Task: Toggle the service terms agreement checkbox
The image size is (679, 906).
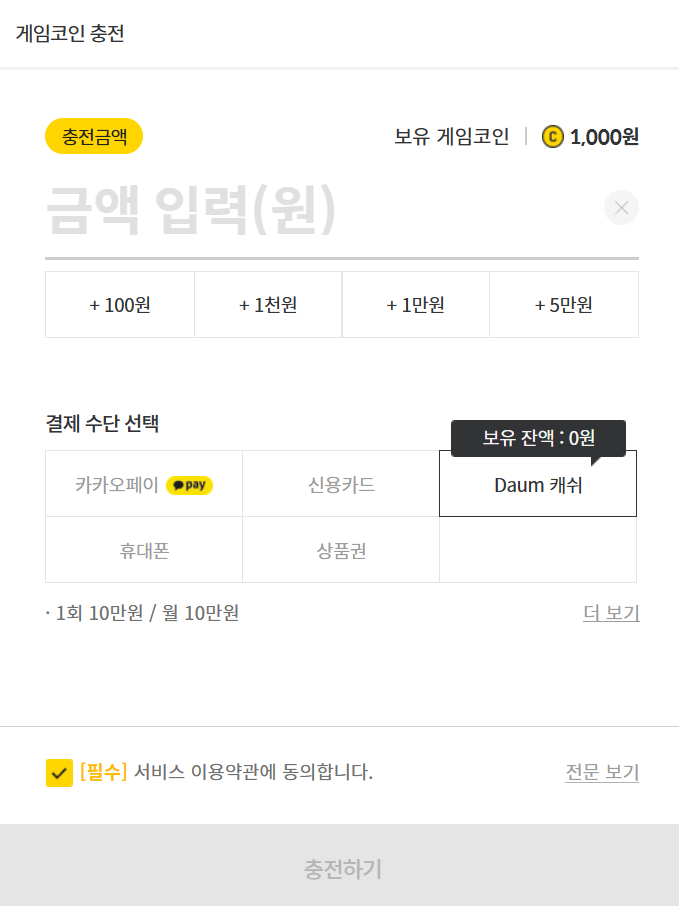Action: click(59, 773)
